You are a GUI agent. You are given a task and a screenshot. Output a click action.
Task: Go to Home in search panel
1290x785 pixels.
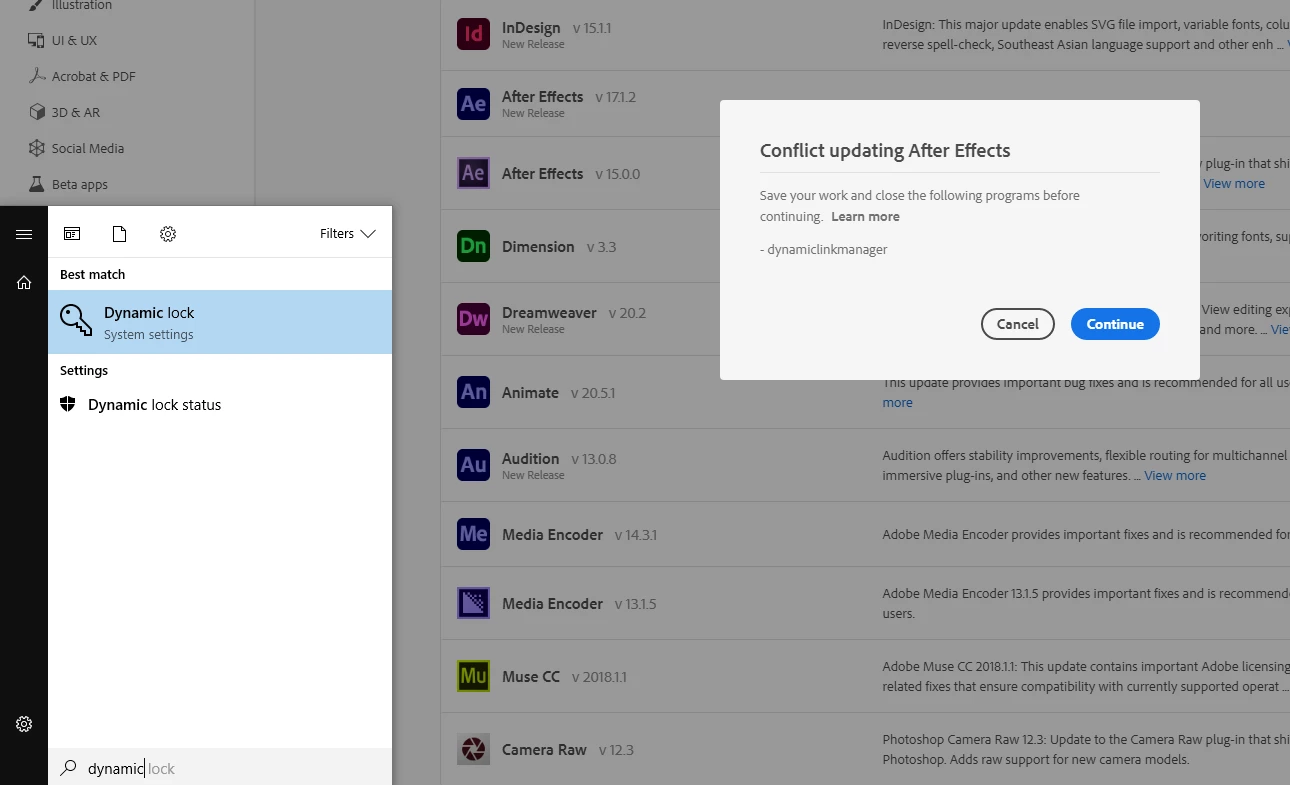(x=24, y=283)
